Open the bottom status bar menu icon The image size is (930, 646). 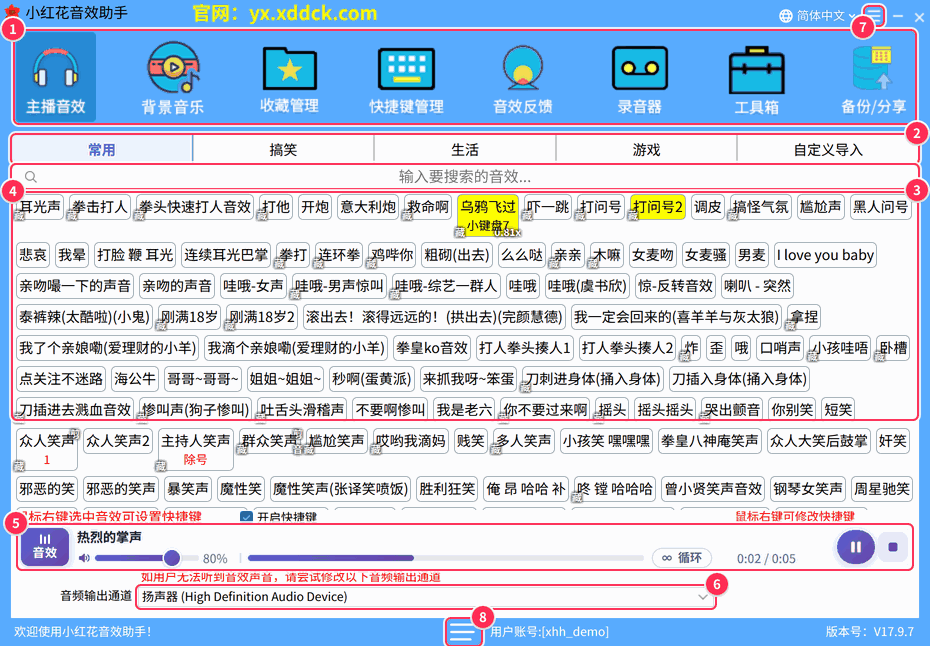[461, 632]
